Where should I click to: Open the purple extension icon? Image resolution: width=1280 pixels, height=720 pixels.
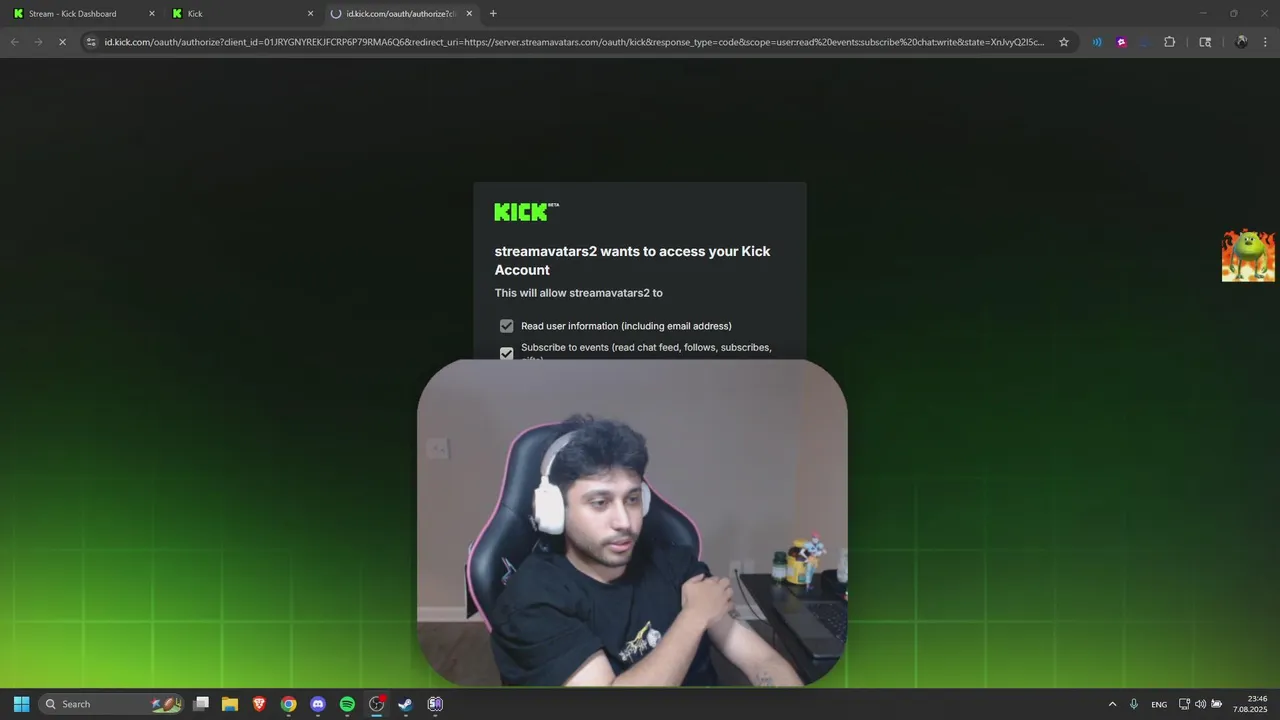1121,42
